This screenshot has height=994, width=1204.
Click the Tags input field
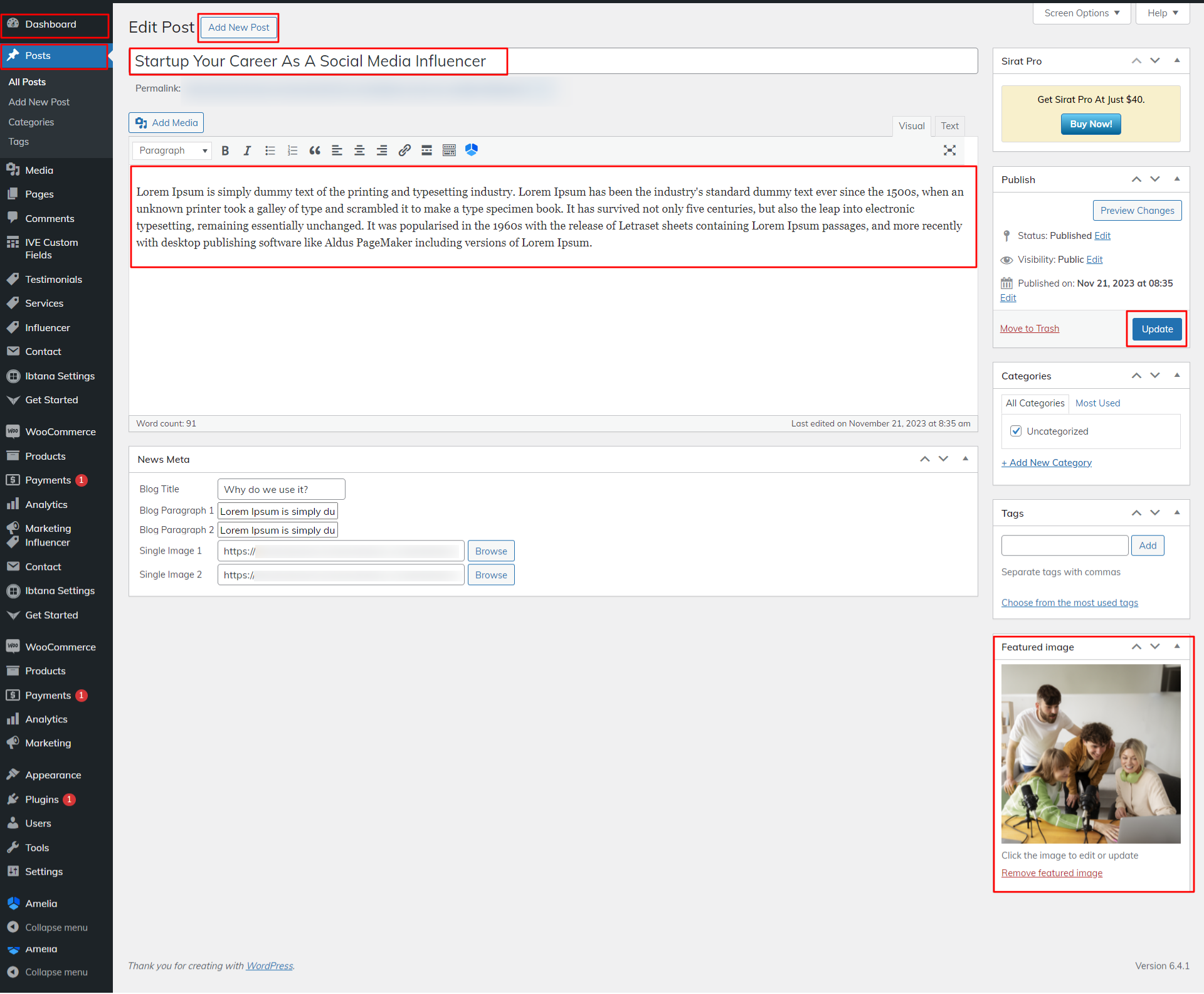click(x=1064, y=546)
